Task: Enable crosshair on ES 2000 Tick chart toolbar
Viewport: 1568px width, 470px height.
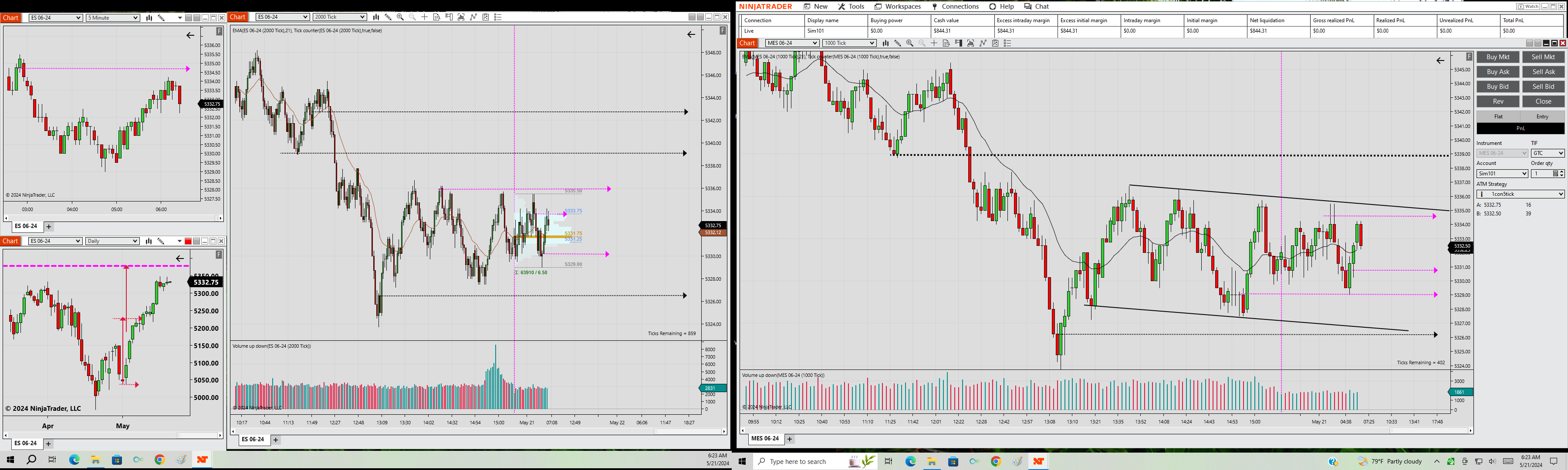Action: (425, 17)
